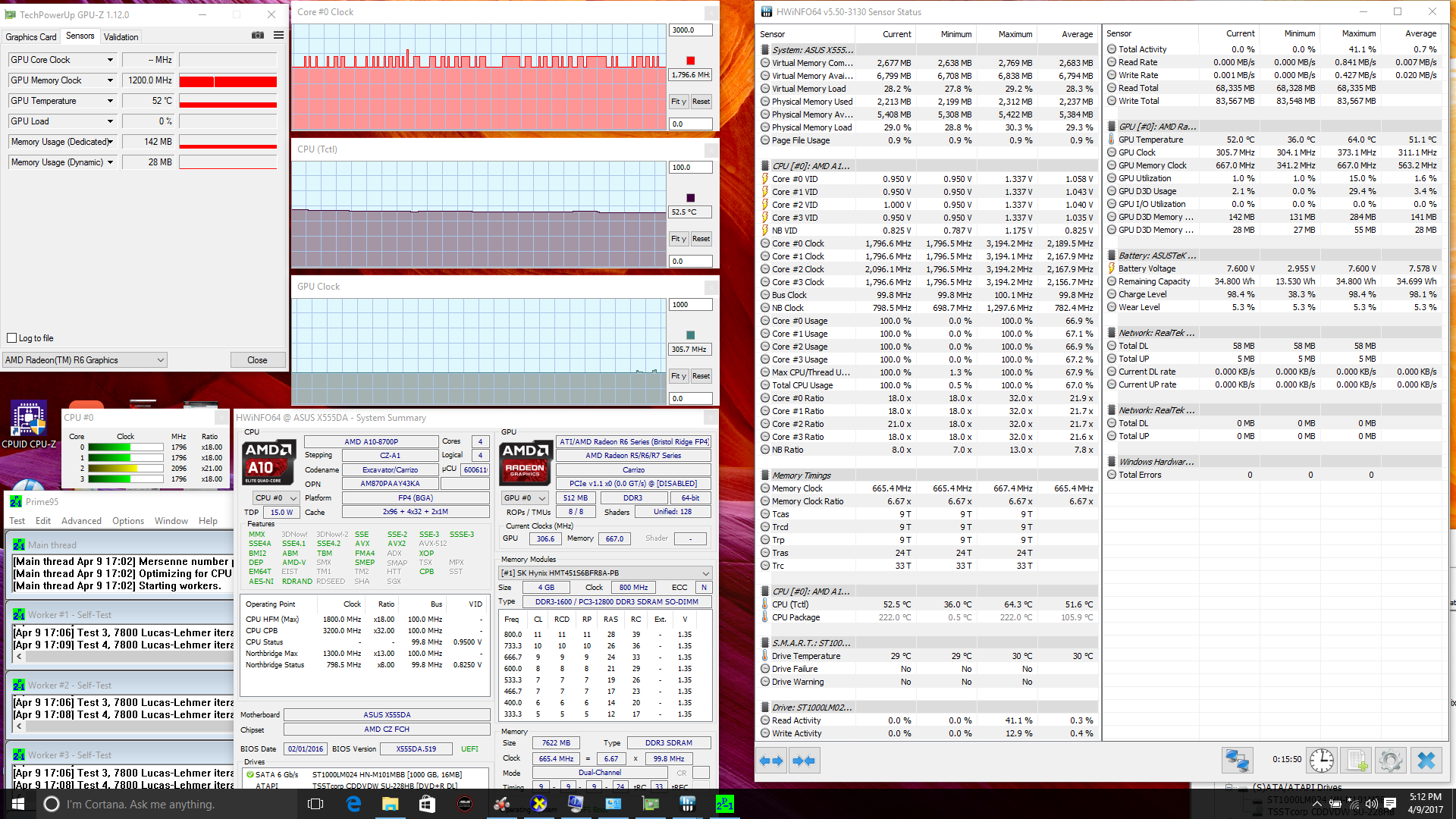Switch to the Validation tab
The width and height of the screenshot is (1456, 819).
121,37
